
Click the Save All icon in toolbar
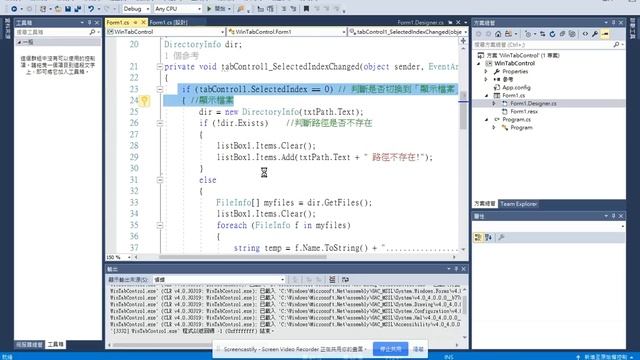click(78, 9)
